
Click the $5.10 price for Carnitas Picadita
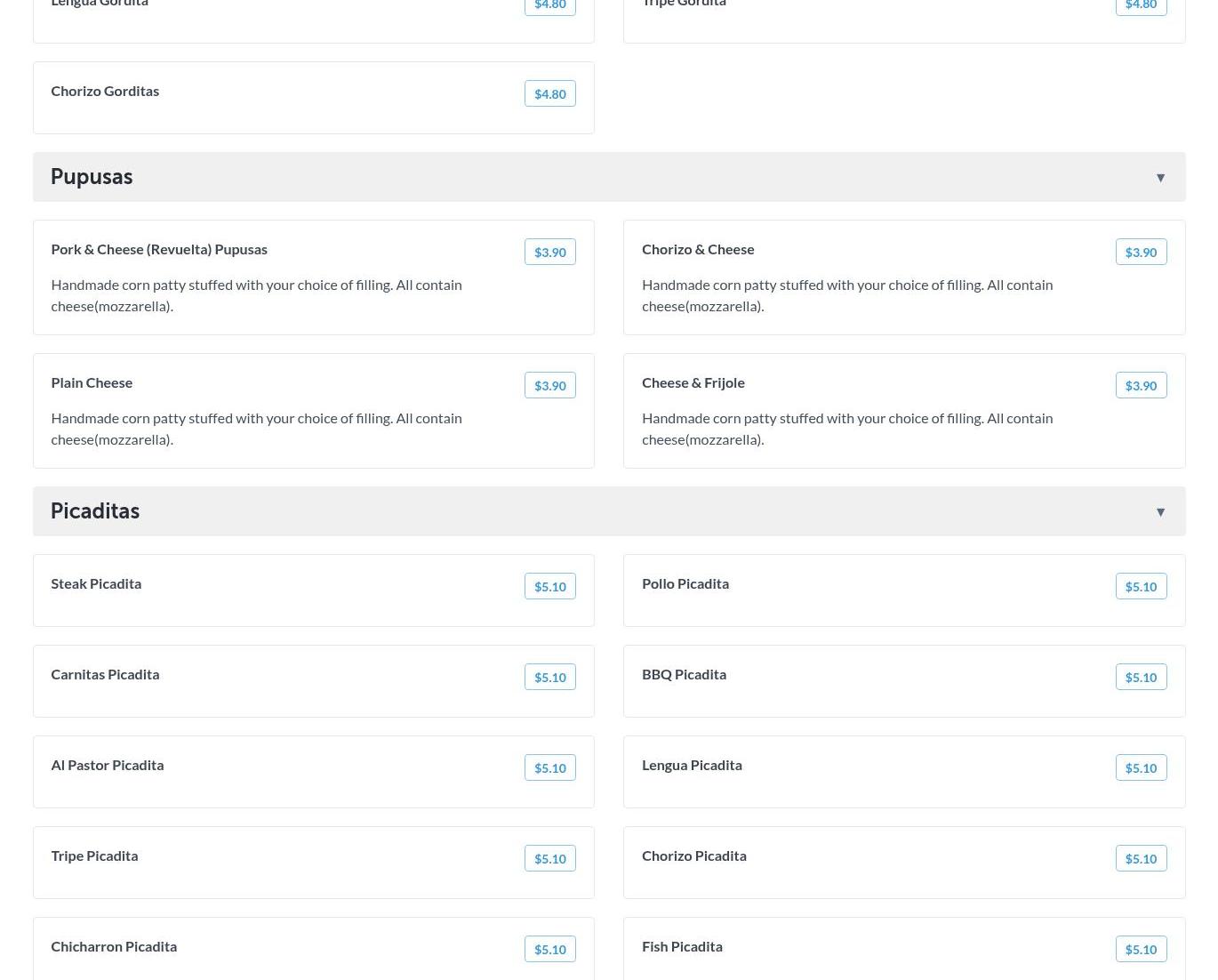pyautogui.click(x=550, y=677)
